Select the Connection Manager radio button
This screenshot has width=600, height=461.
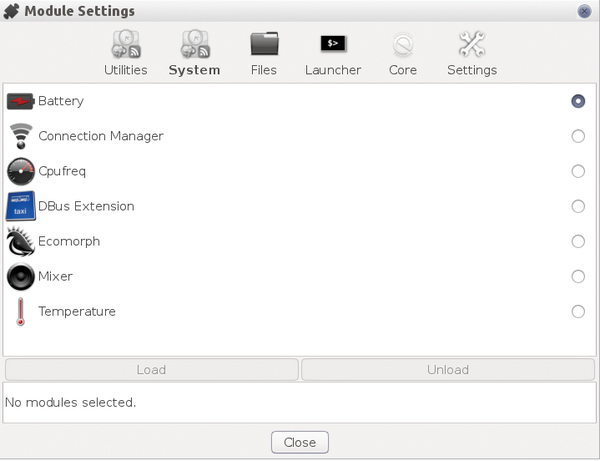(578, 136)
